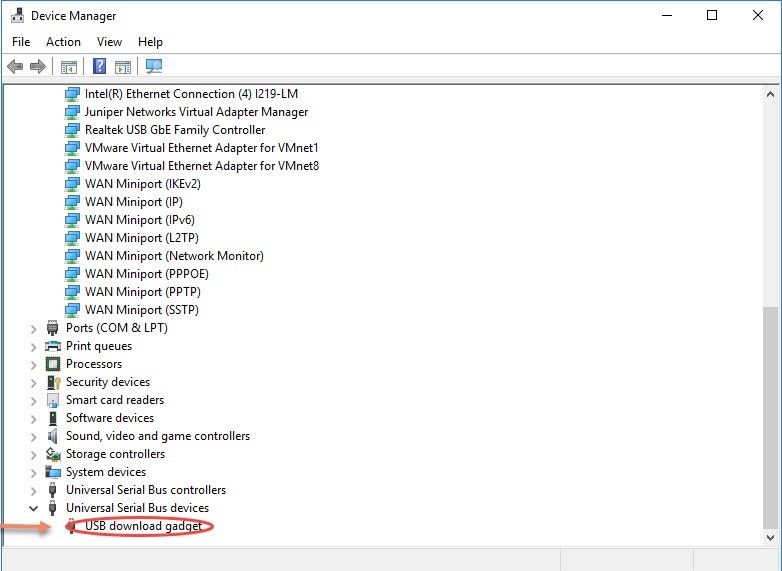Click Show/Hide Console Tree toolbar icon

click(x=69, y=67)
